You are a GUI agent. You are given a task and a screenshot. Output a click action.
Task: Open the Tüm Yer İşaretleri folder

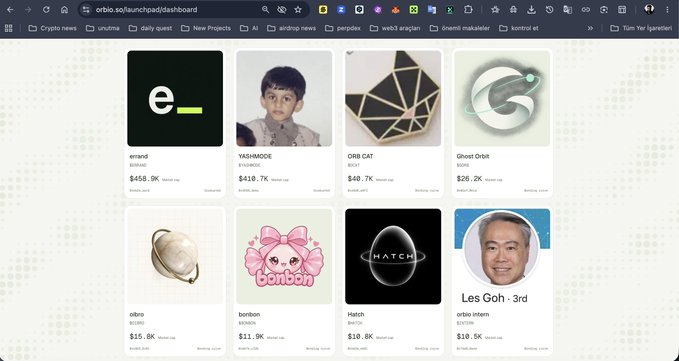click(641, 28)
